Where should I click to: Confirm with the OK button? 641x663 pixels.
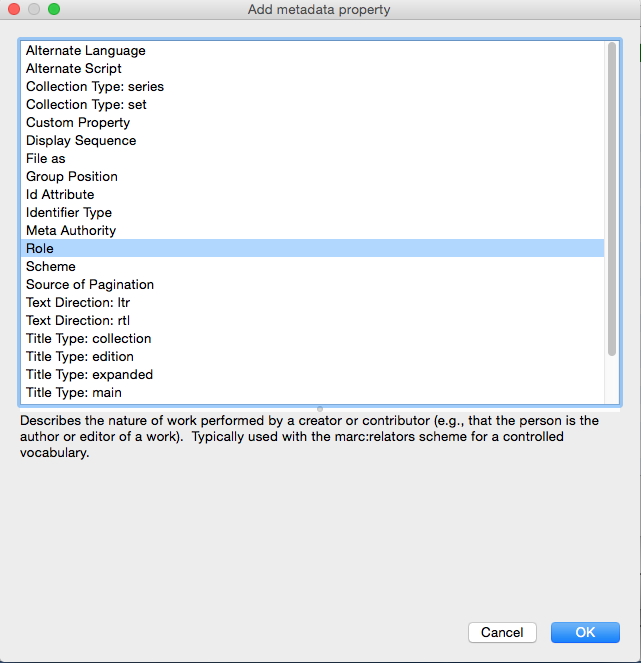[585, 632]
